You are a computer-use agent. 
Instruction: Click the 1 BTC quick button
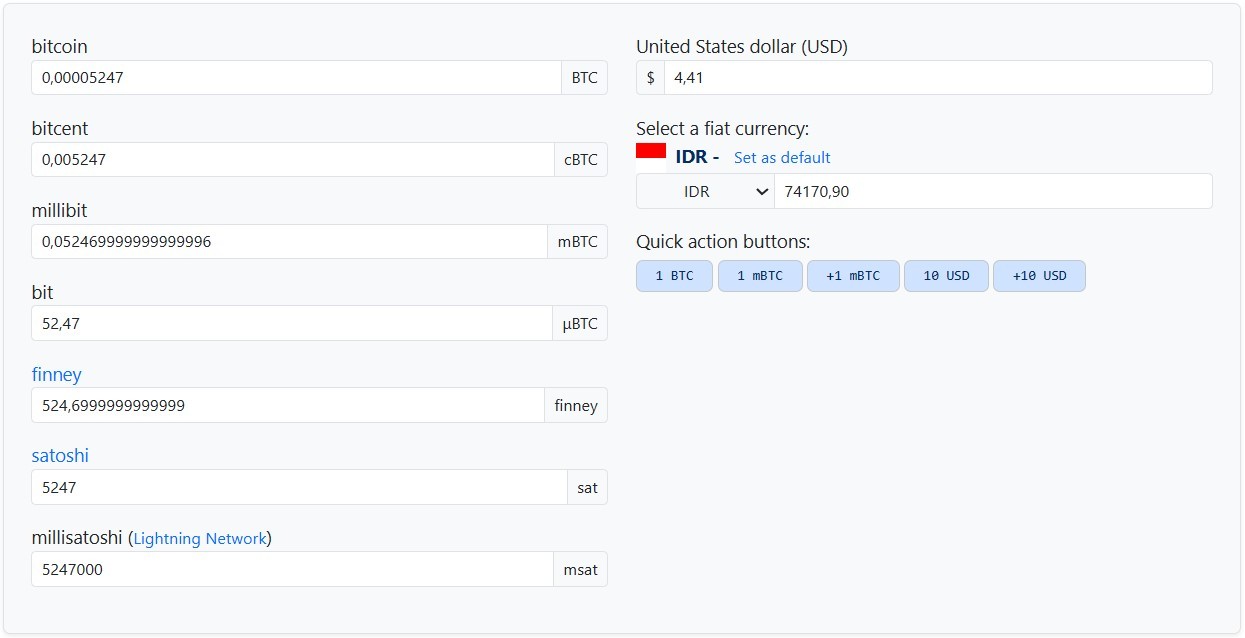coord(674,276)
